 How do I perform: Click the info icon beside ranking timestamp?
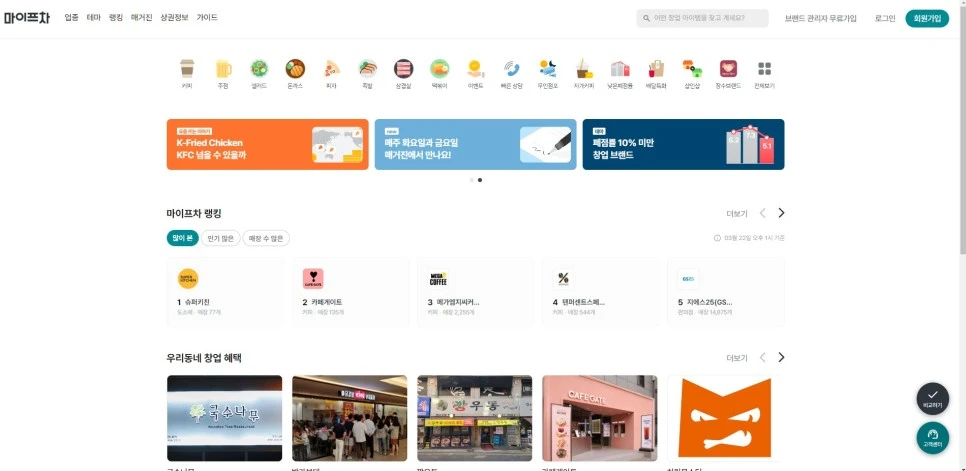point(717,238)
